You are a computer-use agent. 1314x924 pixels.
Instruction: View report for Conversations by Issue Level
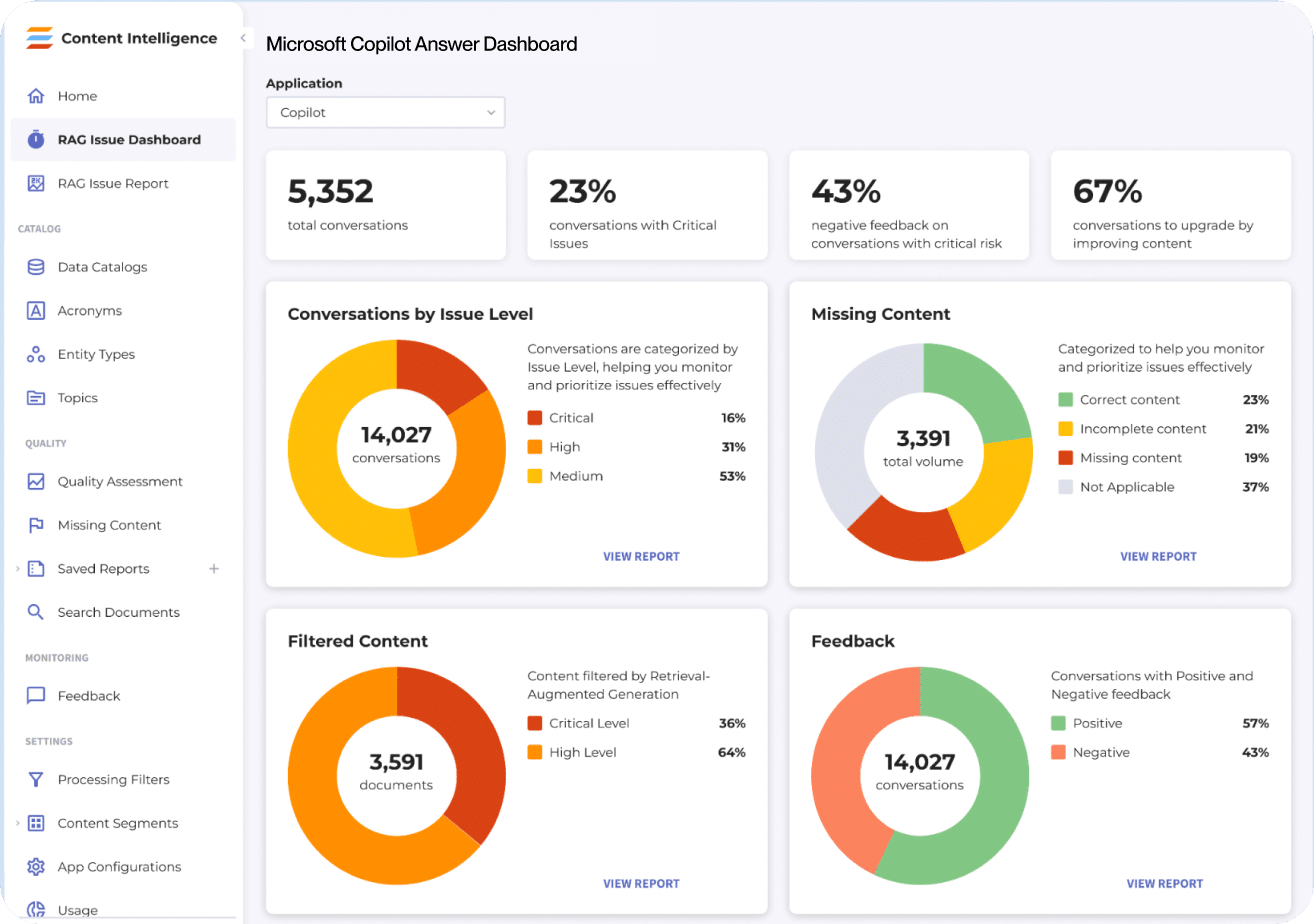641,557
